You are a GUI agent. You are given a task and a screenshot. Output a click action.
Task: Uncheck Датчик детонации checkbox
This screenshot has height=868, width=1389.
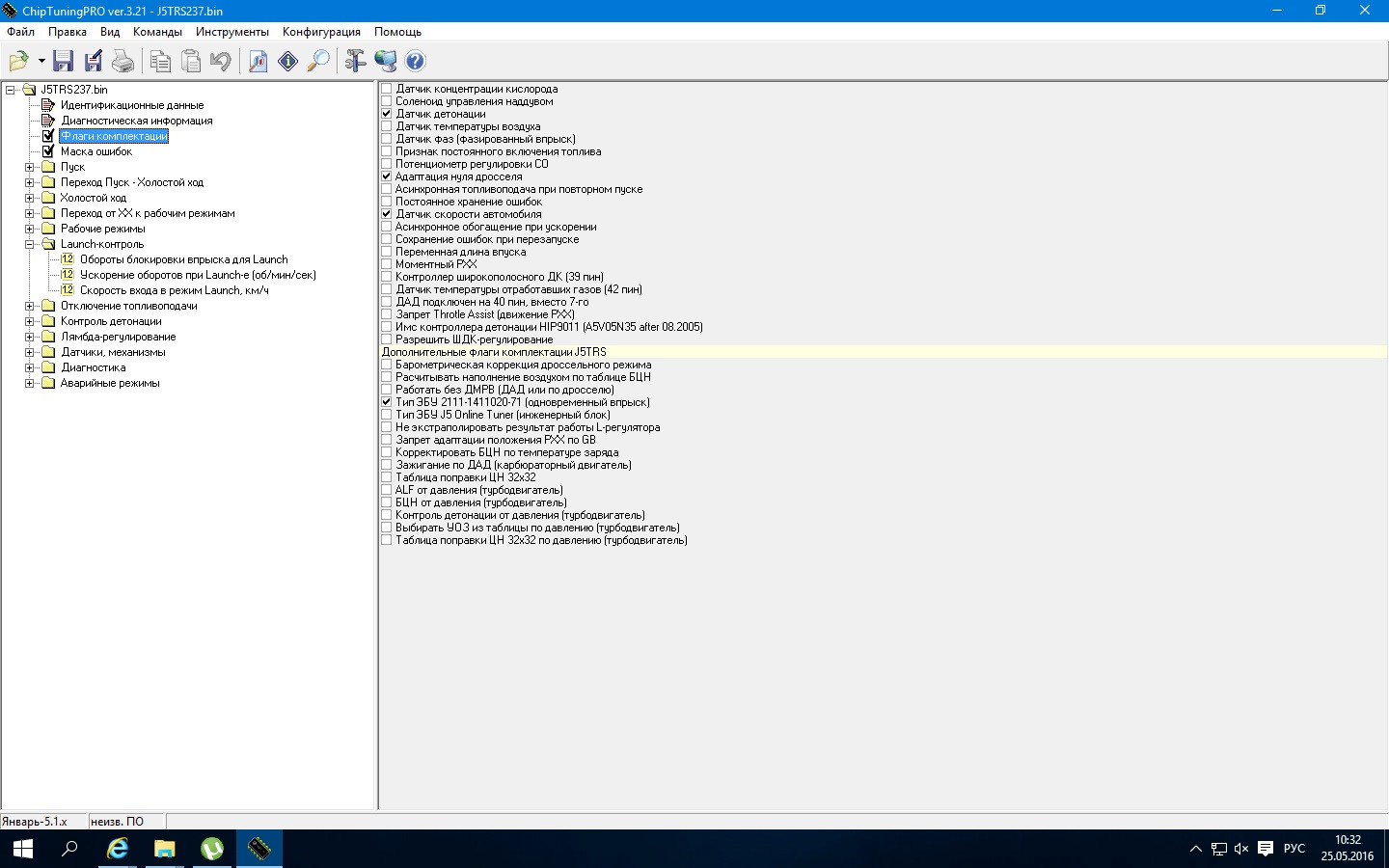pos(387,114)
